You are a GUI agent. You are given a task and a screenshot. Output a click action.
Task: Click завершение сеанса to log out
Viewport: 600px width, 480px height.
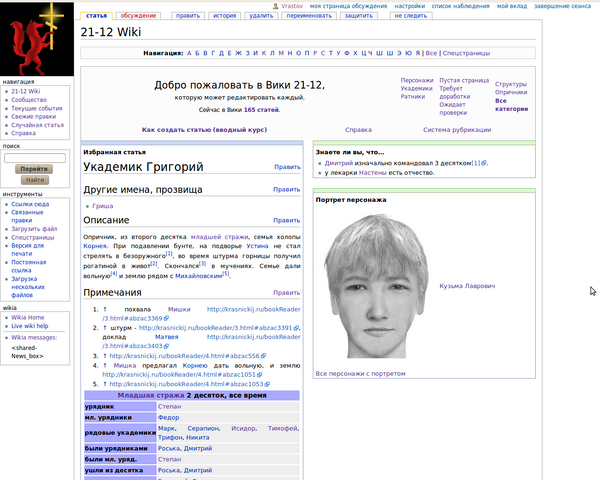pyautogui.click(x=562, y=6)
